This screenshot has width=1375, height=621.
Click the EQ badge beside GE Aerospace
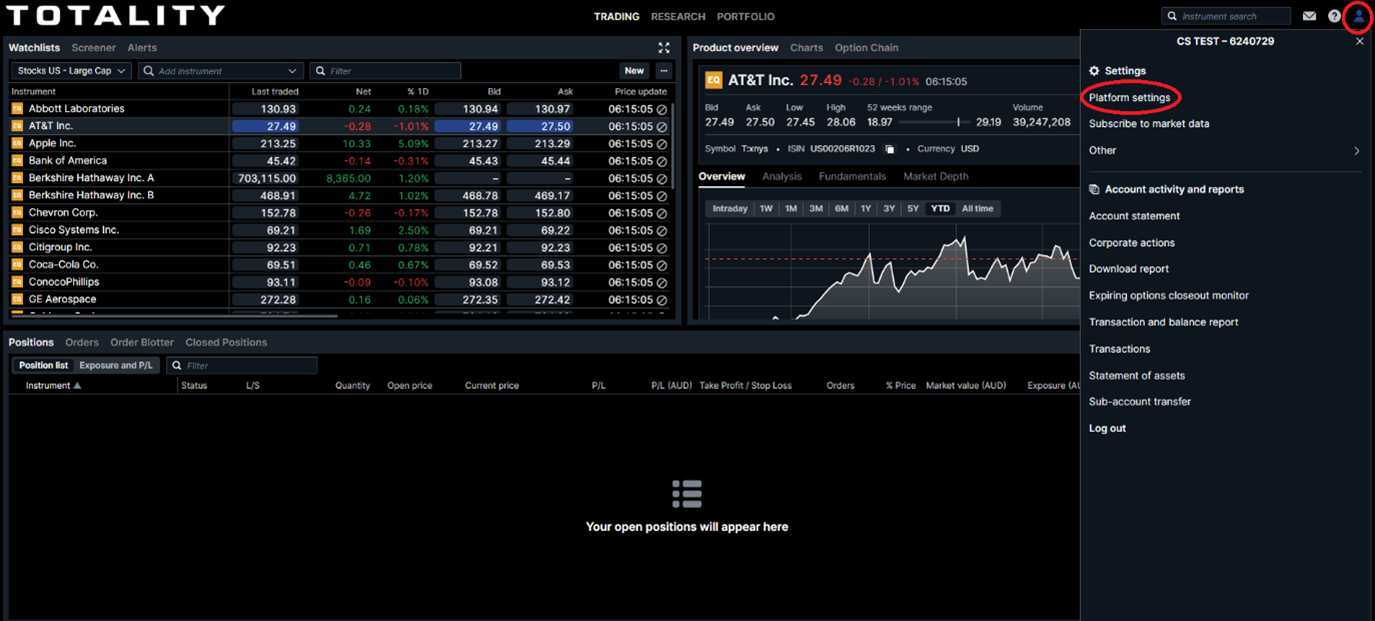tap(17, 299)
